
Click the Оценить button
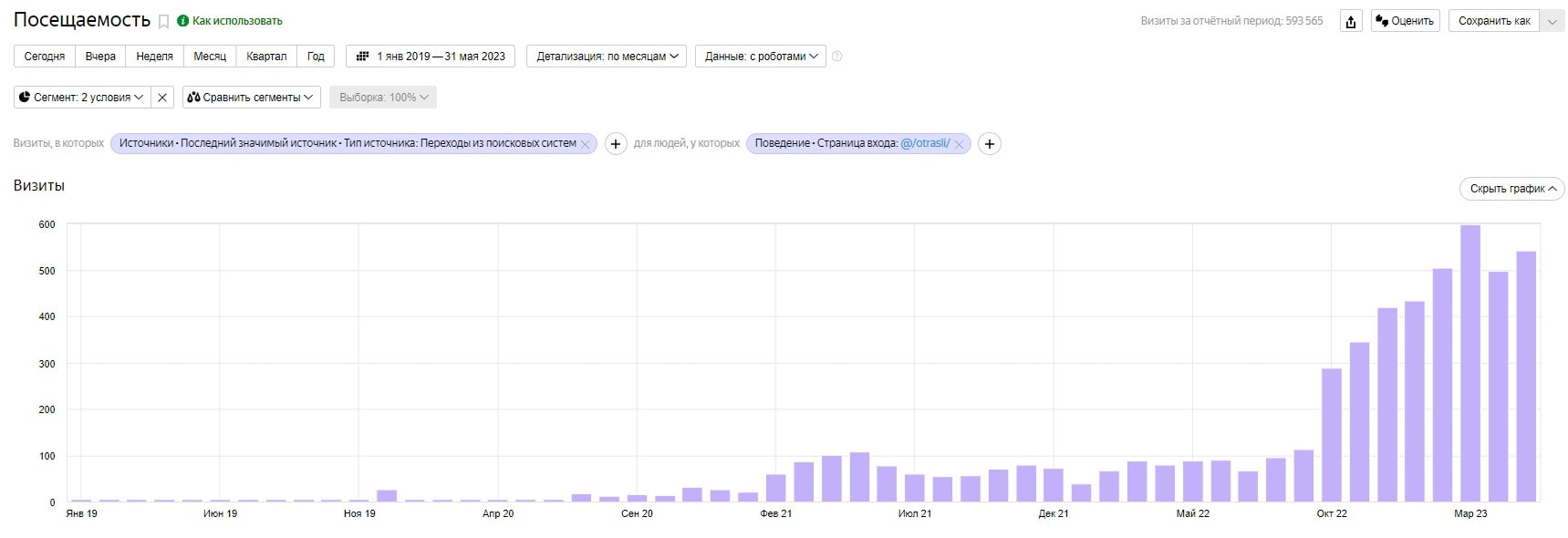tap(1405, 21)
